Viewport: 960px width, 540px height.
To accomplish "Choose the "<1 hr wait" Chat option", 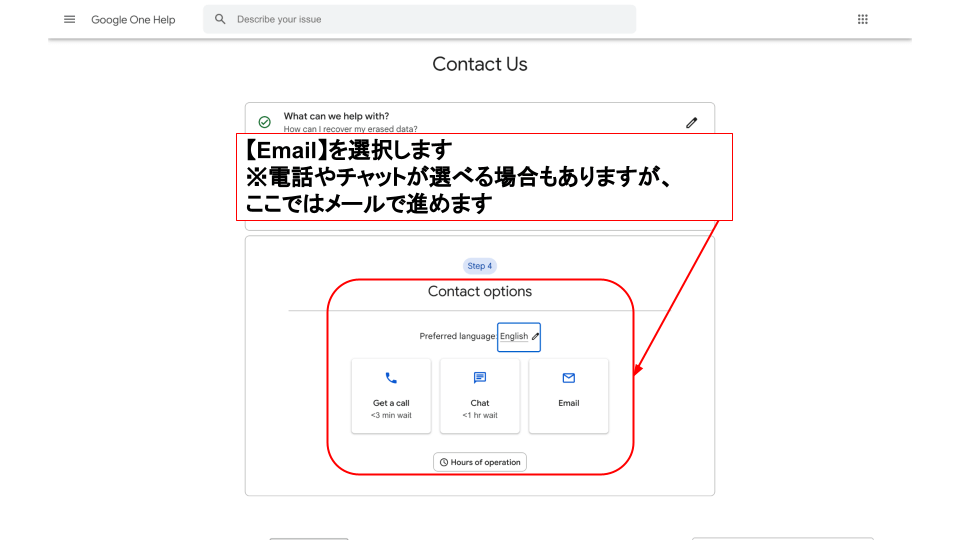I will (x=480, y=415).
